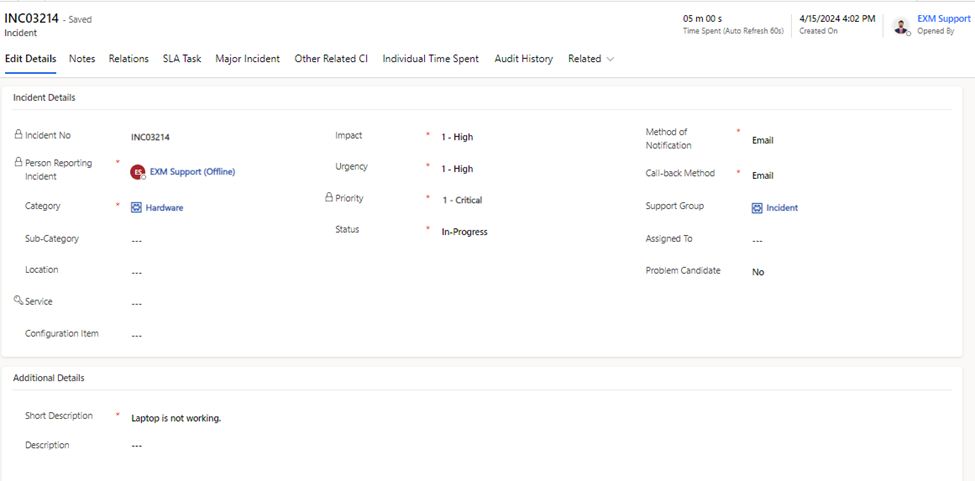The image size is (975, 481).
Task: Switch to the Edit Details tab
Action: (30, 58)
